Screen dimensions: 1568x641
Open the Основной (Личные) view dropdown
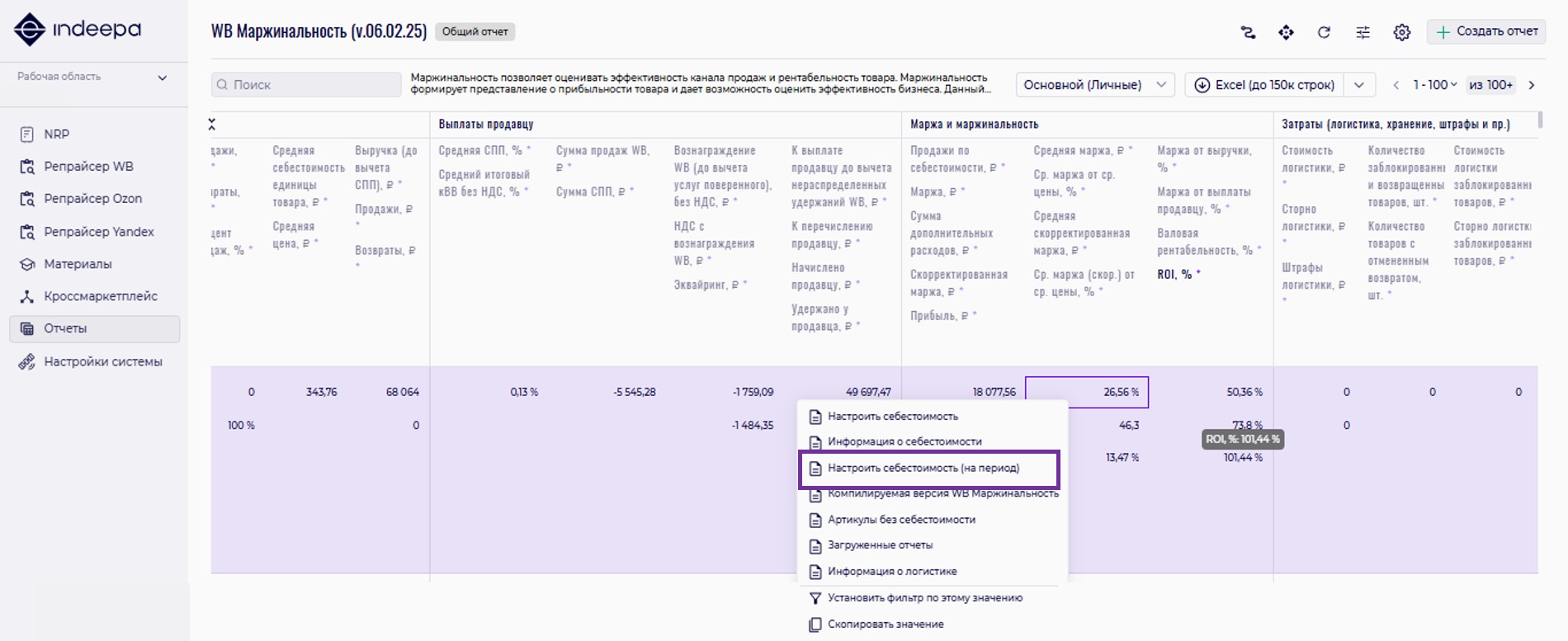pyautogui.click(x=1095, y=85)
